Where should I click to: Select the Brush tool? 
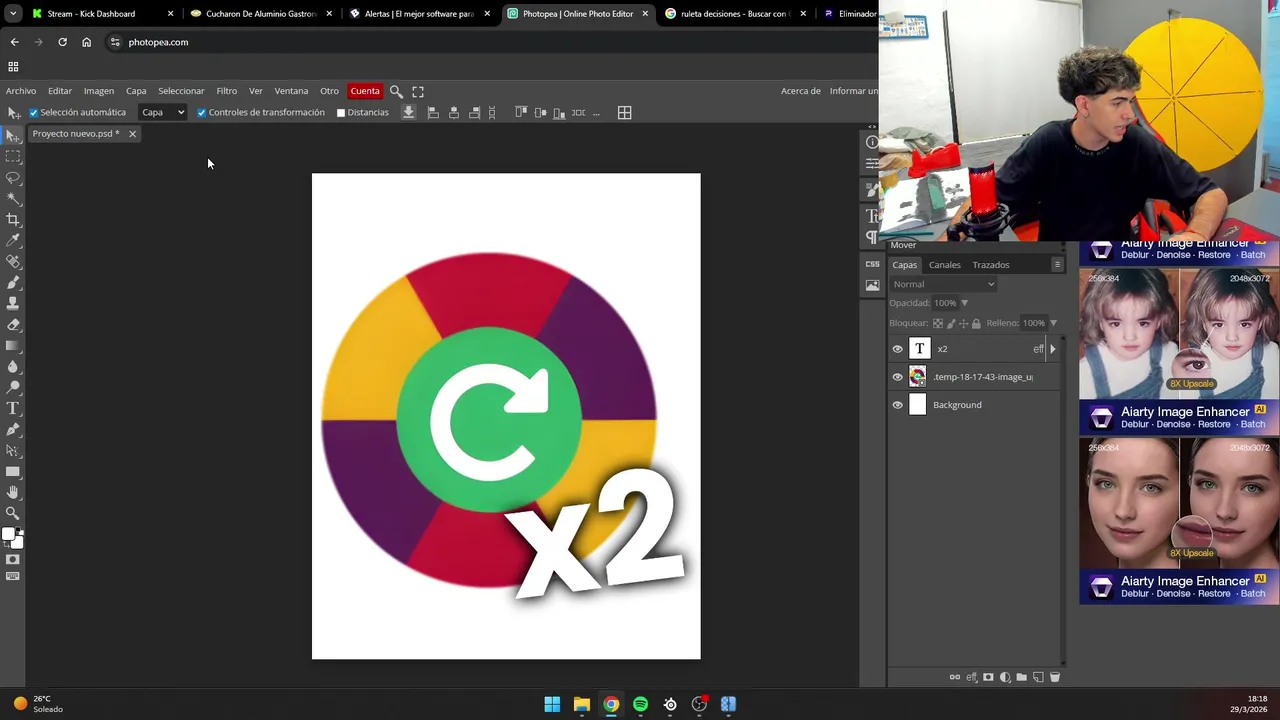point(13,282)
